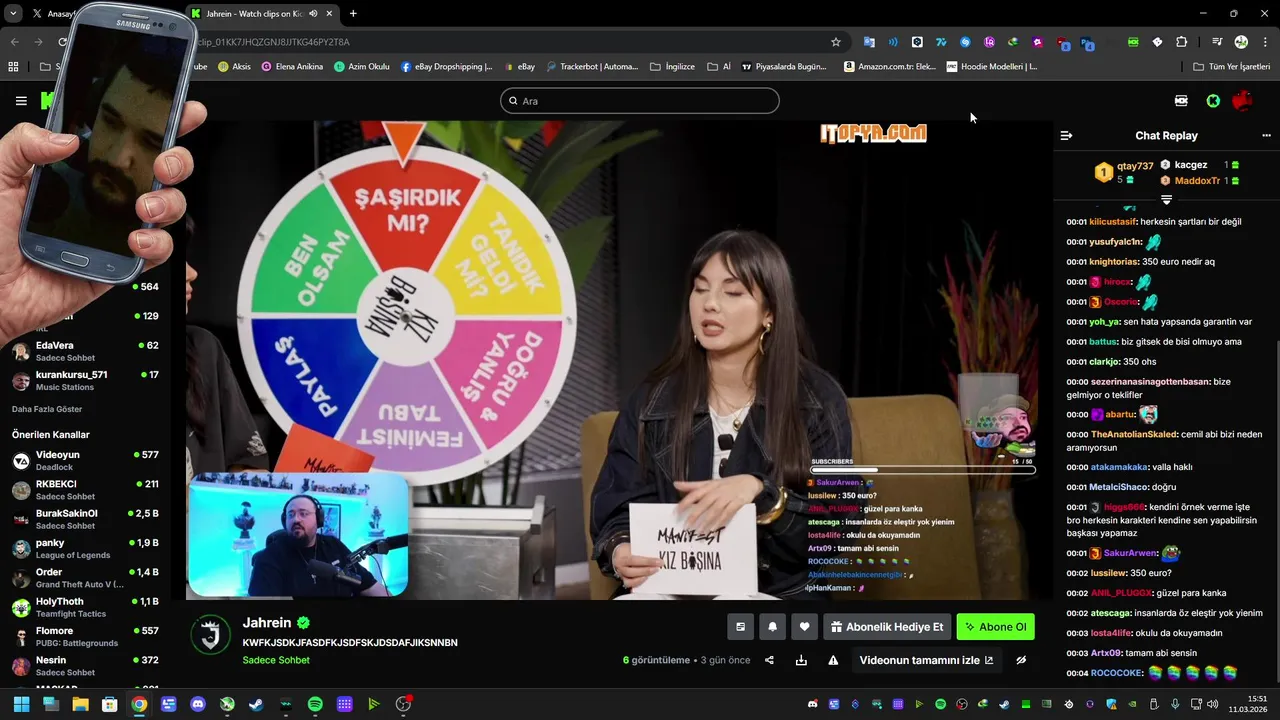The image size is (1280, 720).
Task: Open panky's League of Legends channel
Action: click(x=85, y=548)
